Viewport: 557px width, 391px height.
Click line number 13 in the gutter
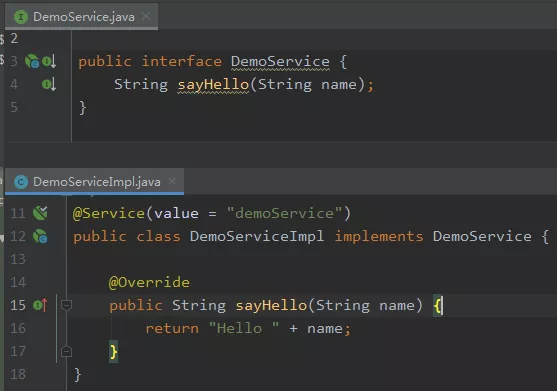(18, 259)
